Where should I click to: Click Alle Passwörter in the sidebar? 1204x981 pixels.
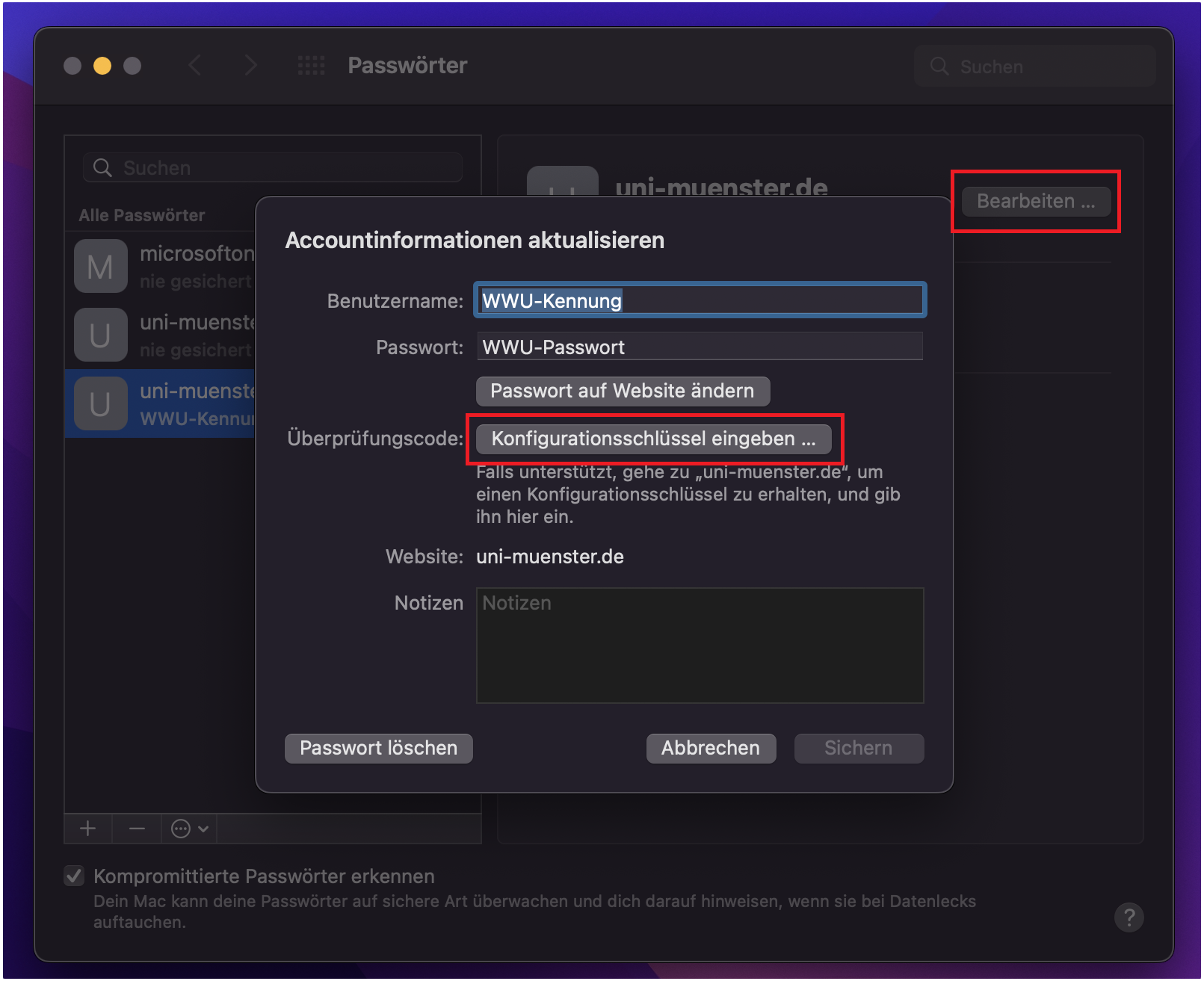pyautogui.click(x=141, y=215)
